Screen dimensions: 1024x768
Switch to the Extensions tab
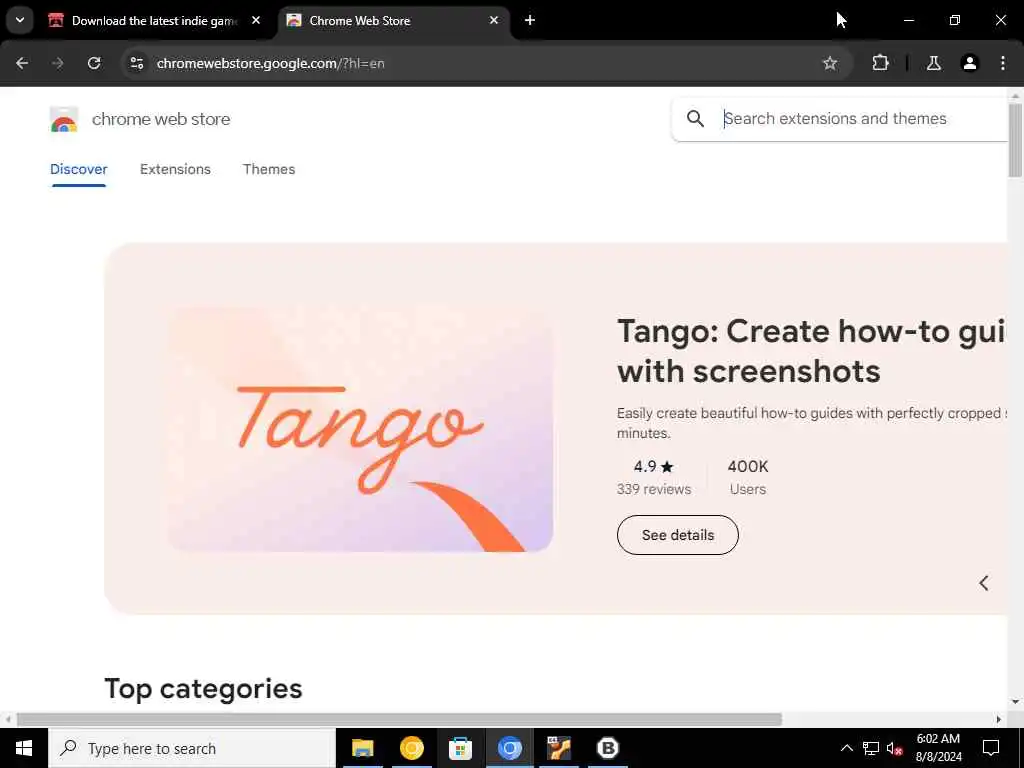pyautogui.click(x=175, y=169)
